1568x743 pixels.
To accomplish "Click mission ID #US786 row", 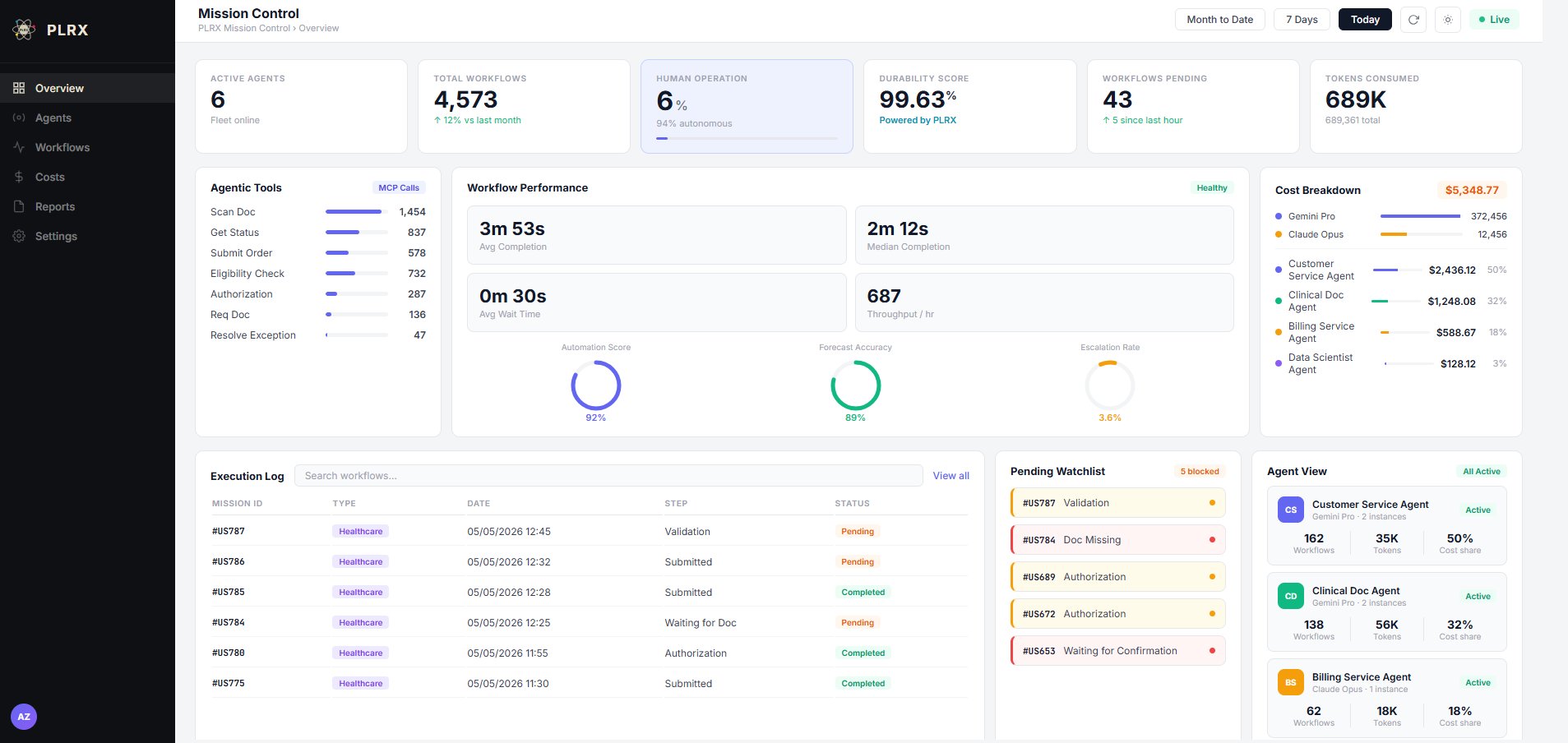I will tap(590, 562).
